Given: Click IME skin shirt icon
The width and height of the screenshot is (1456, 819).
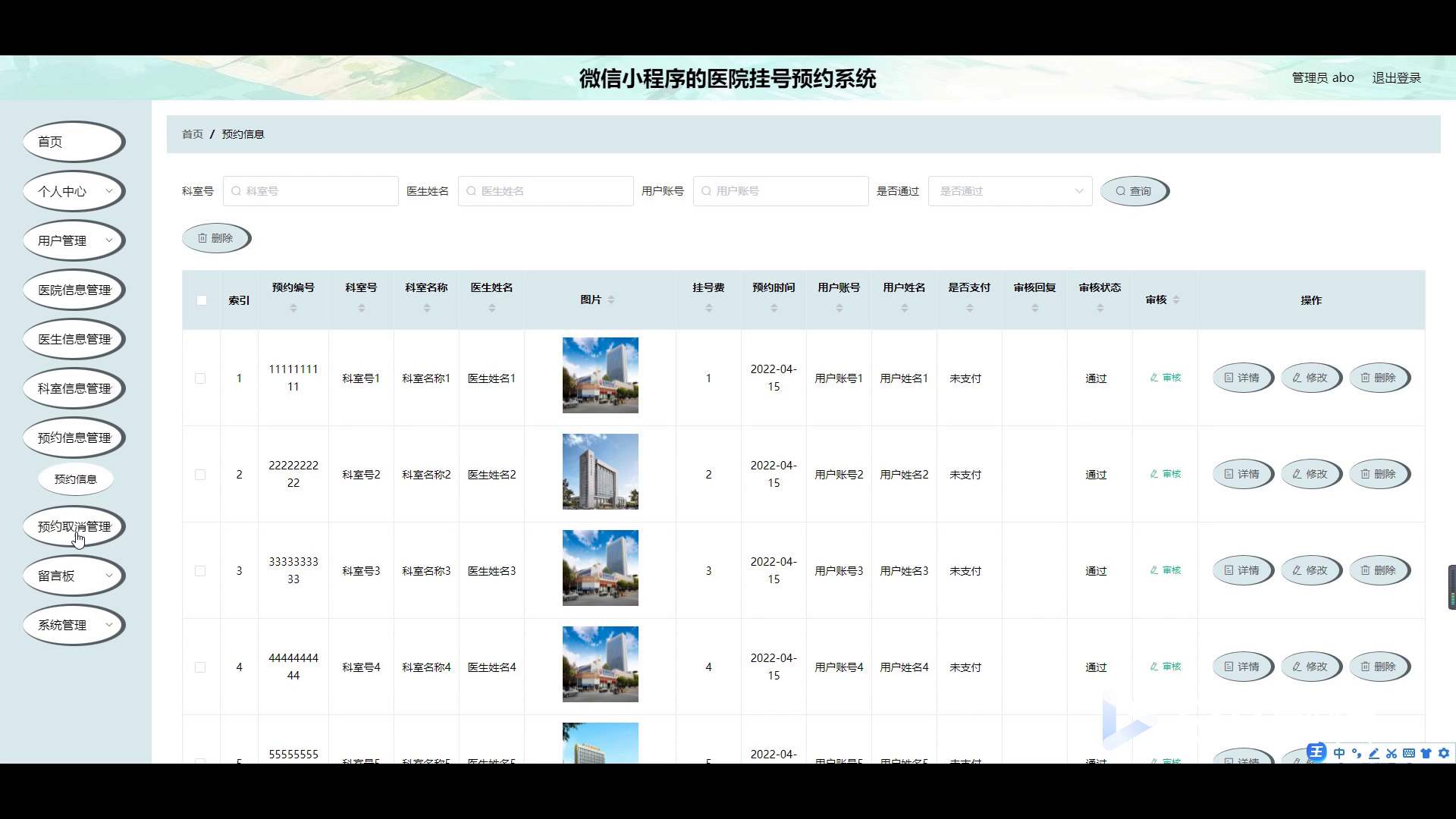Looking at the screenshot, I should (x=1426, y=753).
